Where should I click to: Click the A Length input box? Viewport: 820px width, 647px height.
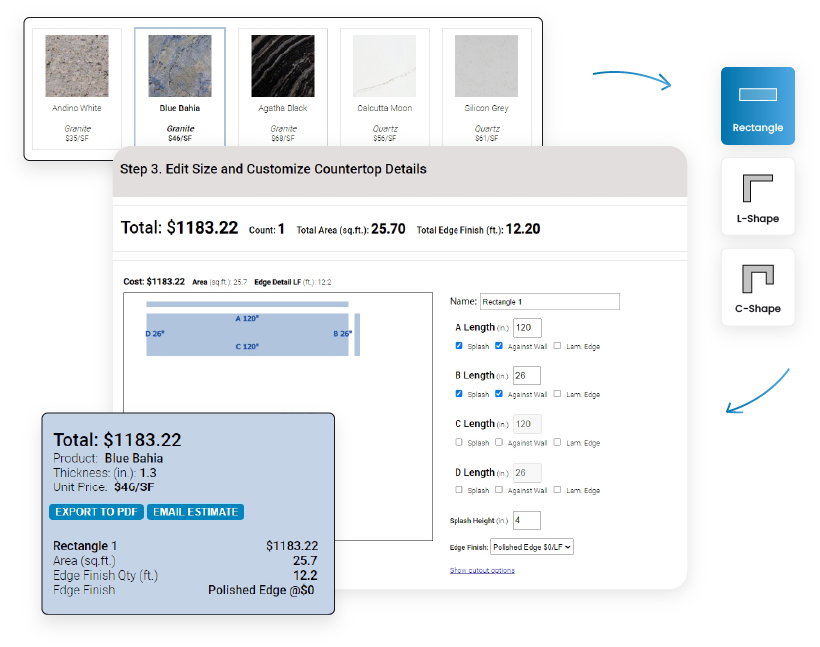pyautogui.click(x=526, y=327)
